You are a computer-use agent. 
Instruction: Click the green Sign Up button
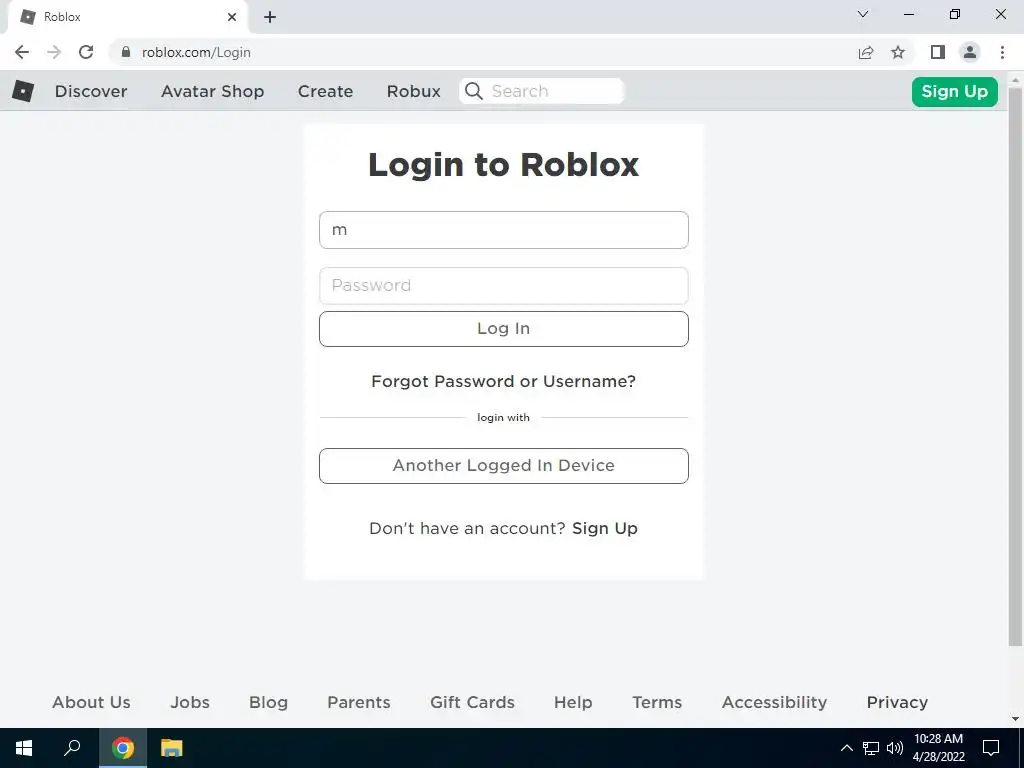(x=955, y=91)
